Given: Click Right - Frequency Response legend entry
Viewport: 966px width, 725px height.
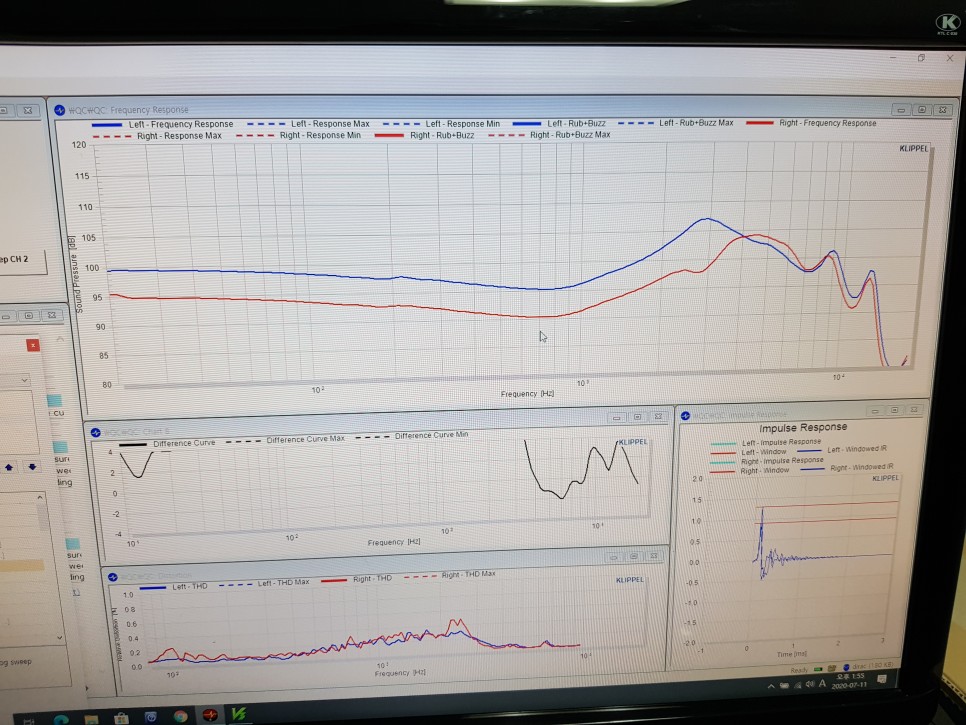Looking at the screenshot, I should (811, 123).
